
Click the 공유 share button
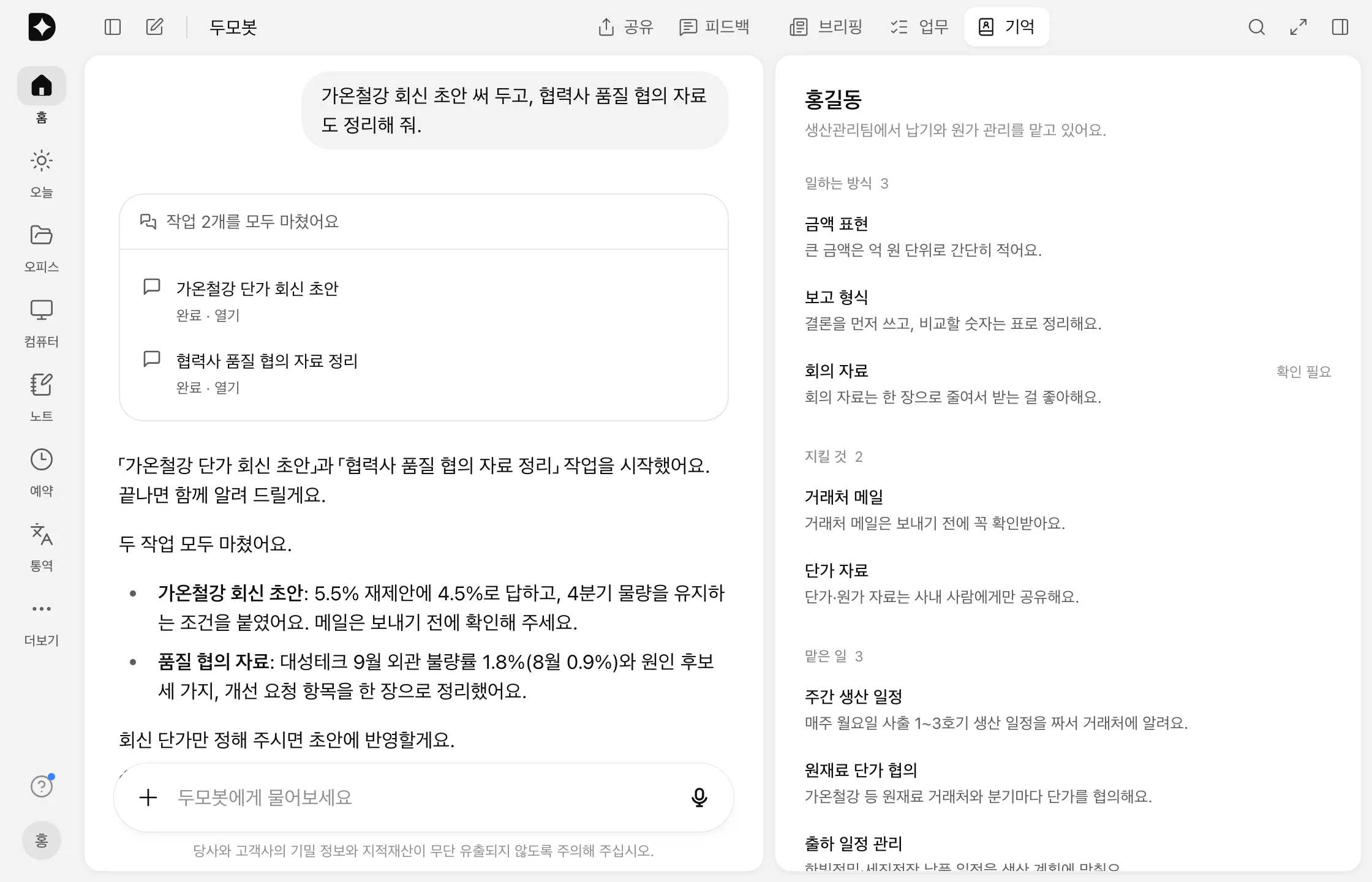(625, 27)
